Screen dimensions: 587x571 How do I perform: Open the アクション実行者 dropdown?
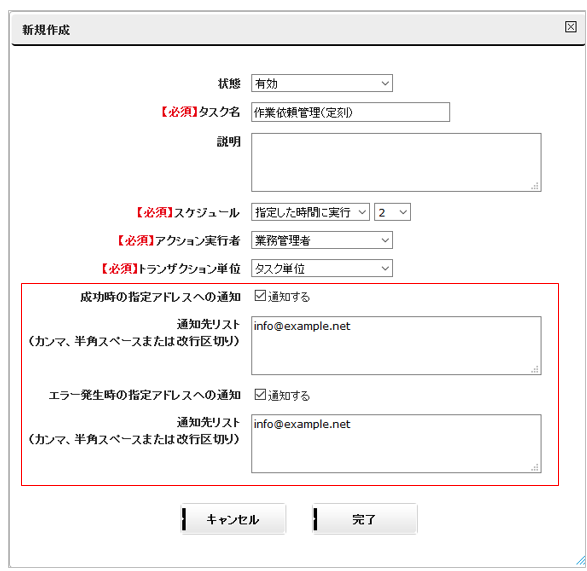click(322, 240)
